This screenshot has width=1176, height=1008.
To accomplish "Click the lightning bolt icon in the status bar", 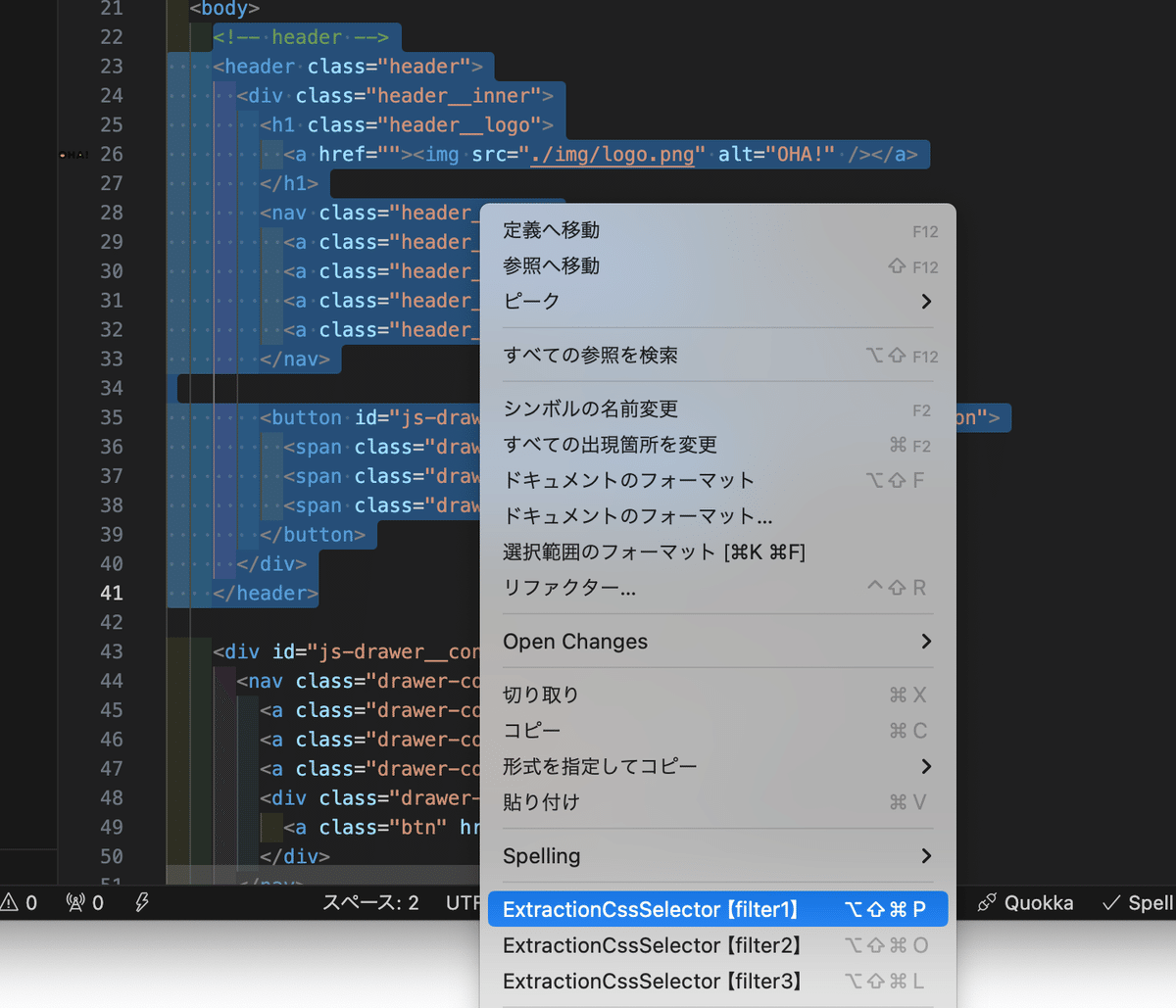I will click(x=141, y=902).
